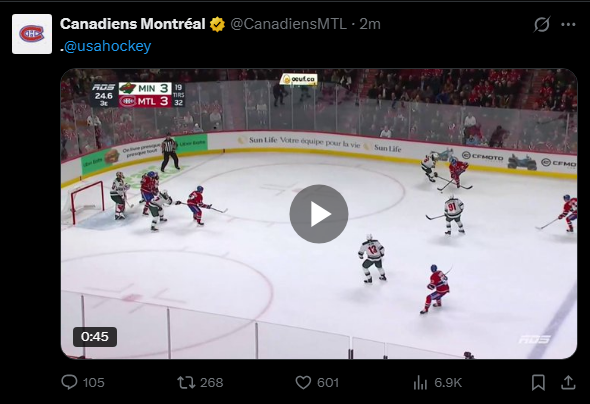Open the three-dot more options menu

(568, 24)
